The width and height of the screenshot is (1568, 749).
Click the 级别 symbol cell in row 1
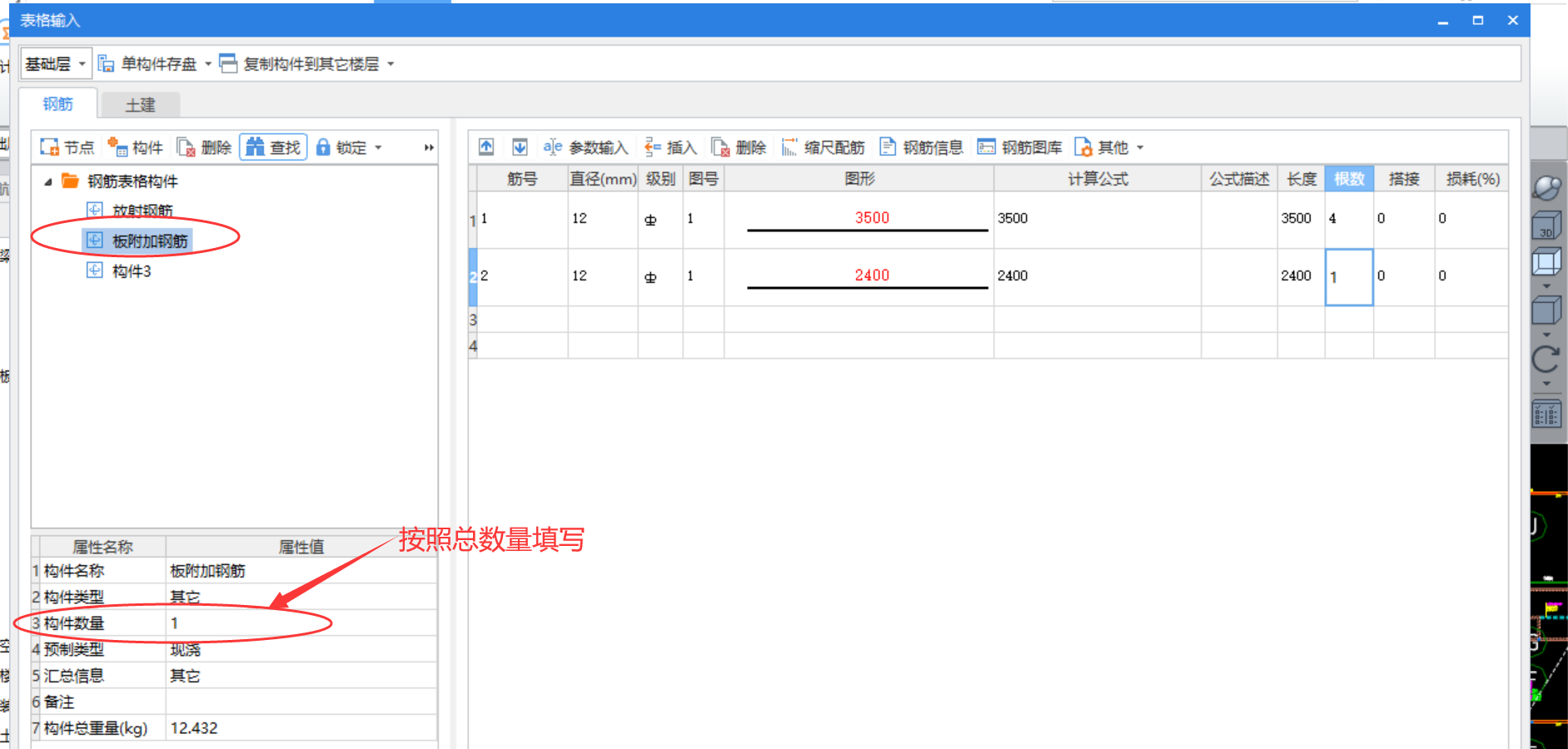[660, 220]
